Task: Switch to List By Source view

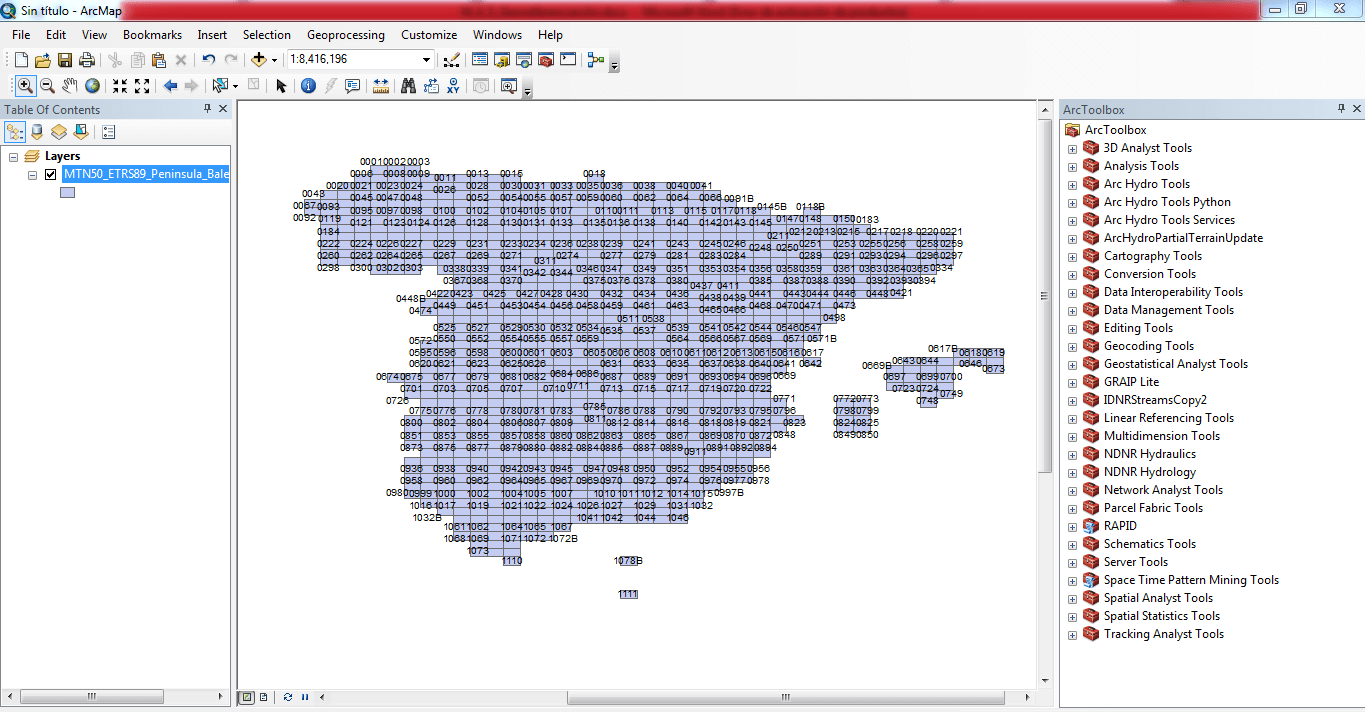Action: (x=37, y=131)
